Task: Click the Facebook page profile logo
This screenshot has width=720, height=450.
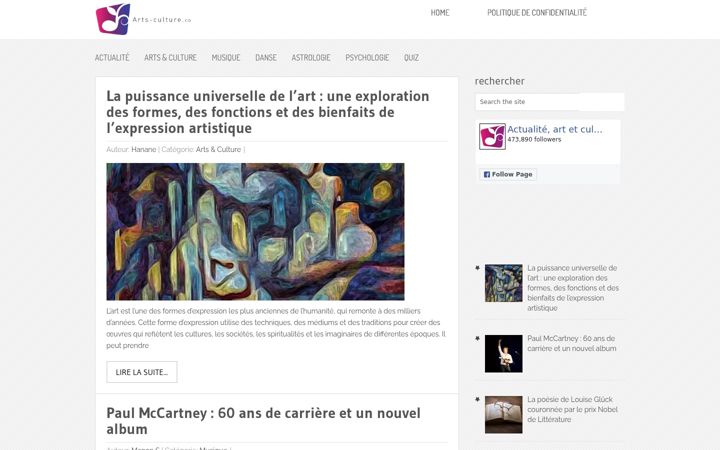Action: tap(492, 136)
